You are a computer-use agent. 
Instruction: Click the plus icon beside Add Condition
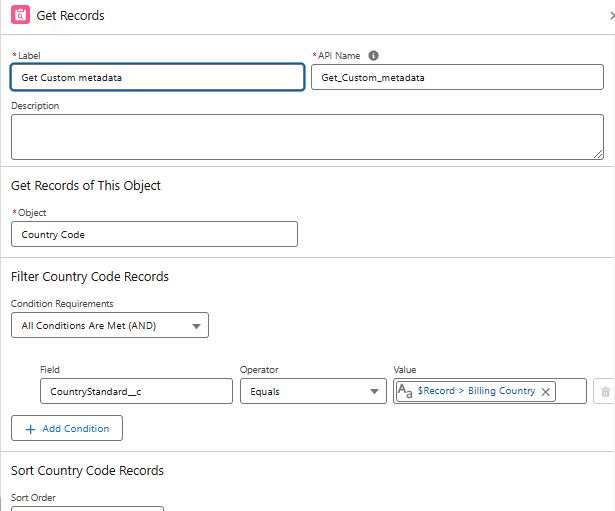point(30,429)
